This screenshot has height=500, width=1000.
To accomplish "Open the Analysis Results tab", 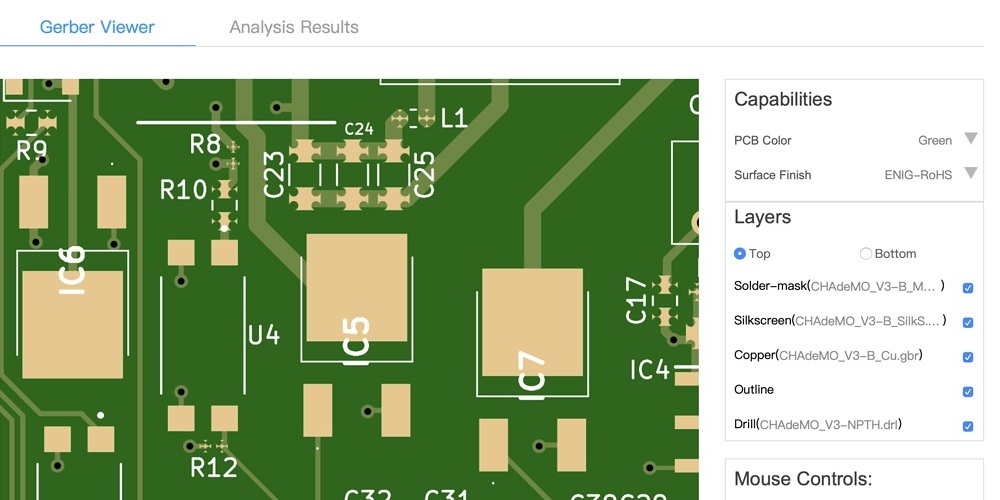I will (x=293, y=27).
